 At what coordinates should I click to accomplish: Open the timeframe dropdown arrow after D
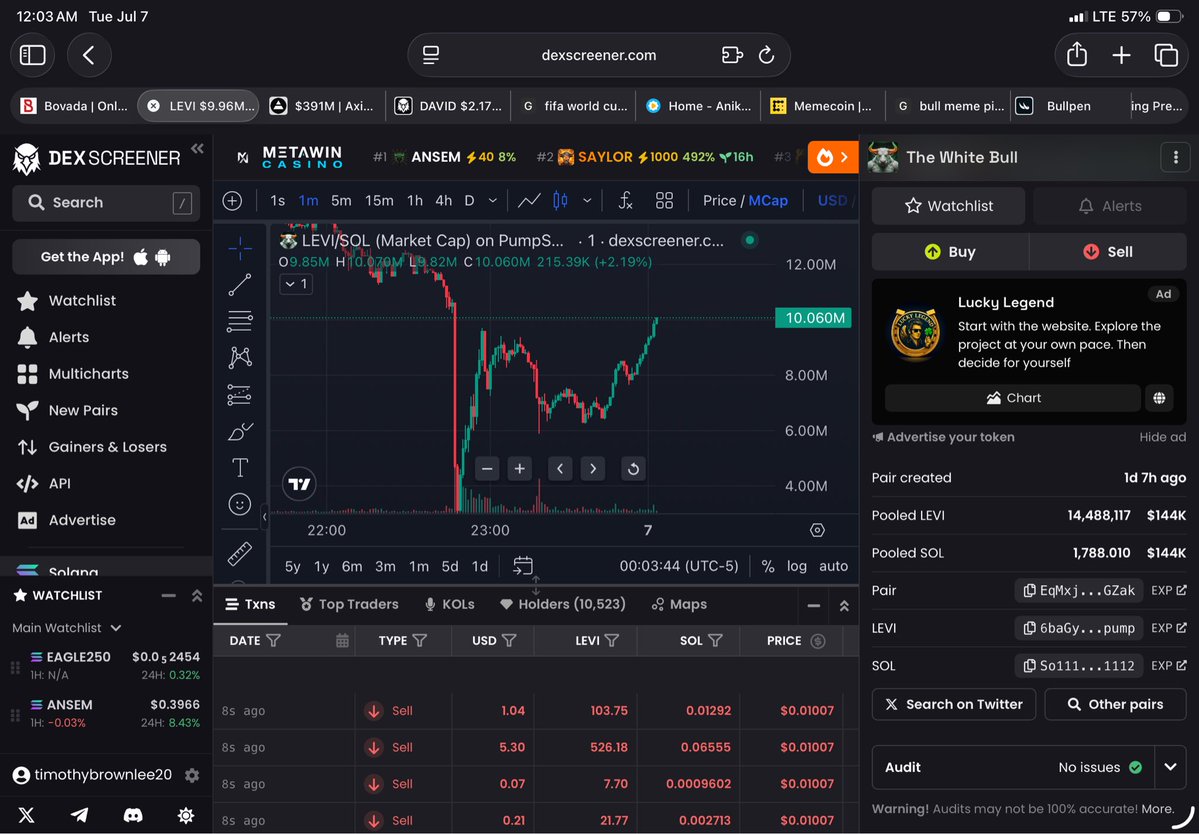[x=492, y=201]
